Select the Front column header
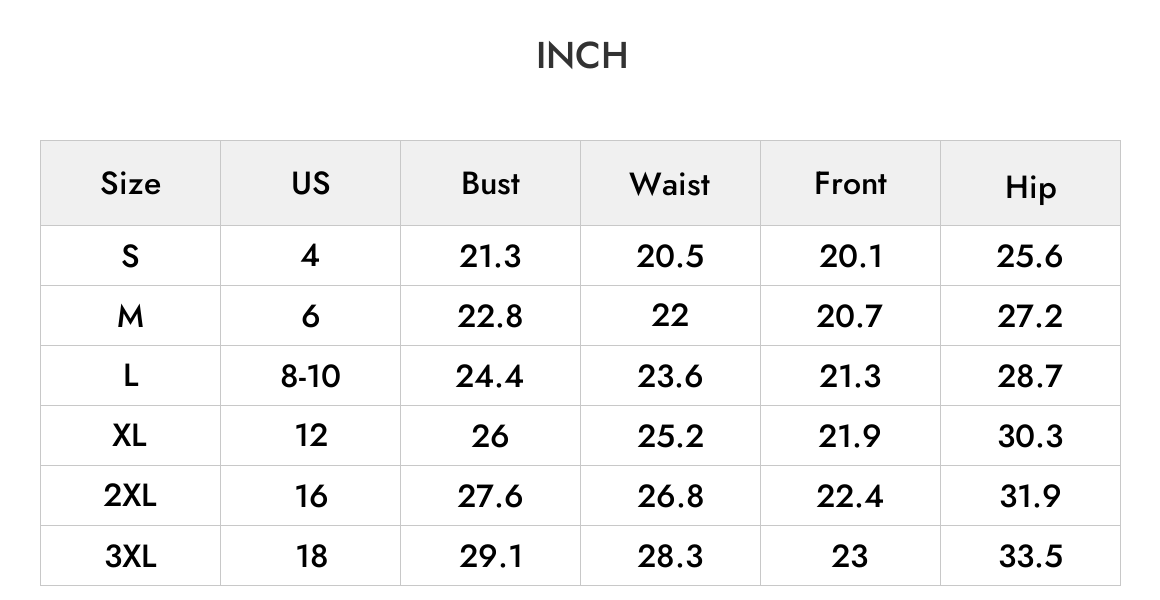 pos(850,183)
